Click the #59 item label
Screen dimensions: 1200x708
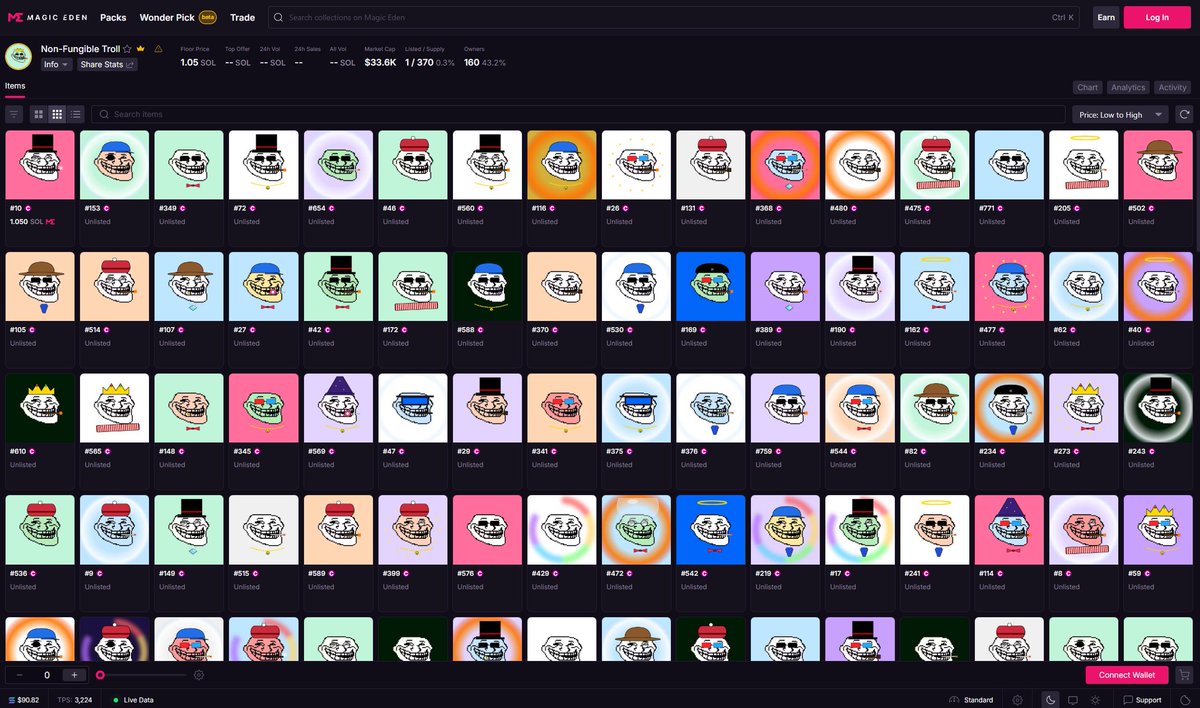[x=1134, y=574]
